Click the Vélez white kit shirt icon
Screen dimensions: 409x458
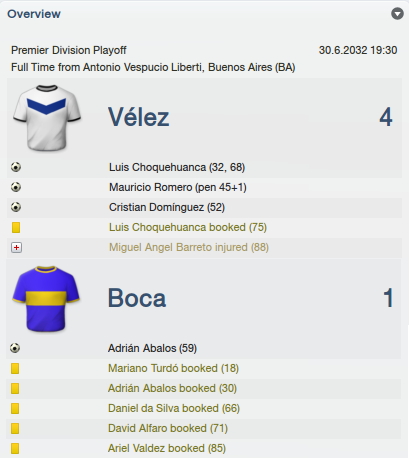[x=47, y=117]
